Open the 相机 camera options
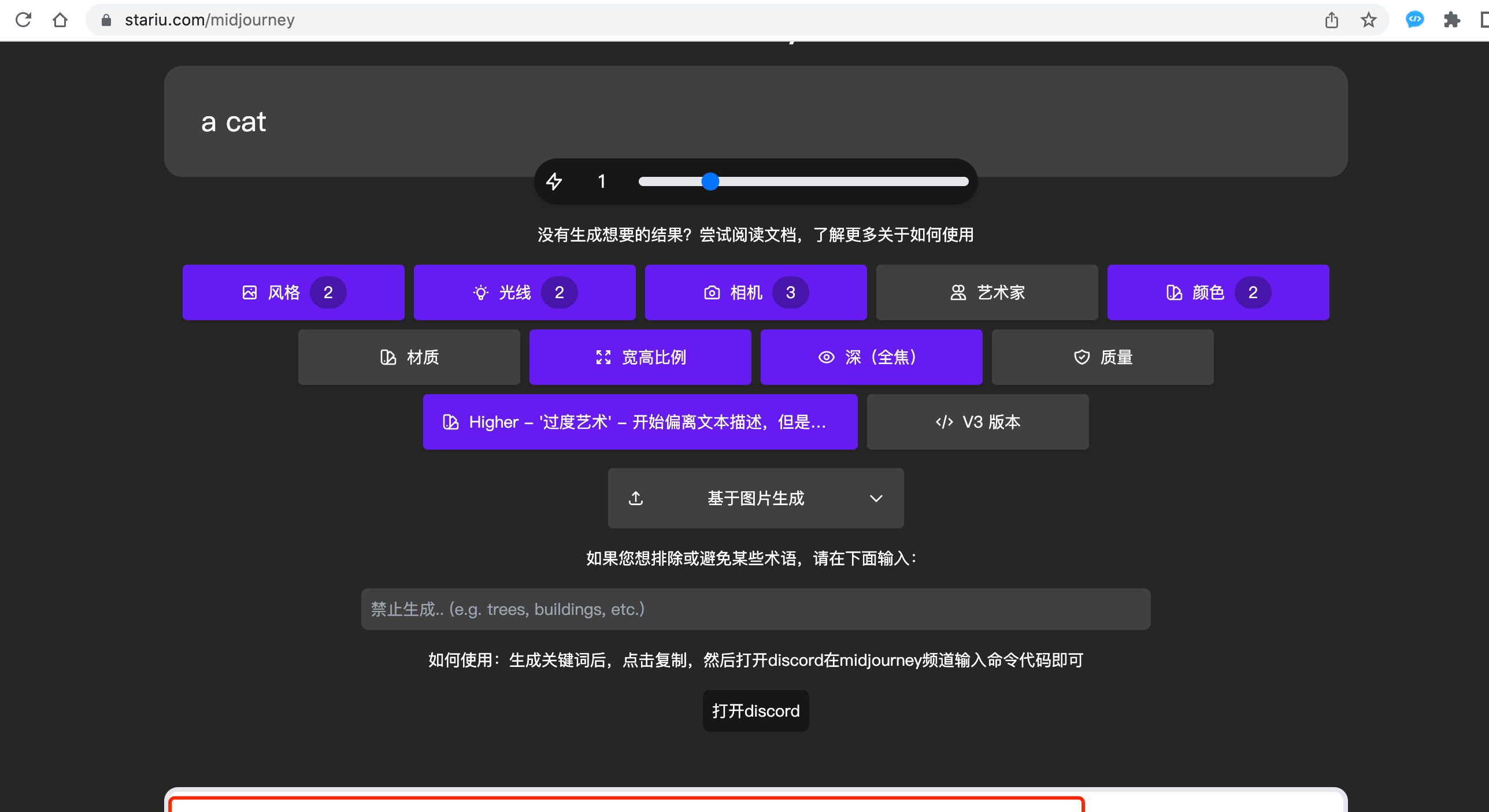1489x812 pixels. pyautogui.click(x=755, y=292)
